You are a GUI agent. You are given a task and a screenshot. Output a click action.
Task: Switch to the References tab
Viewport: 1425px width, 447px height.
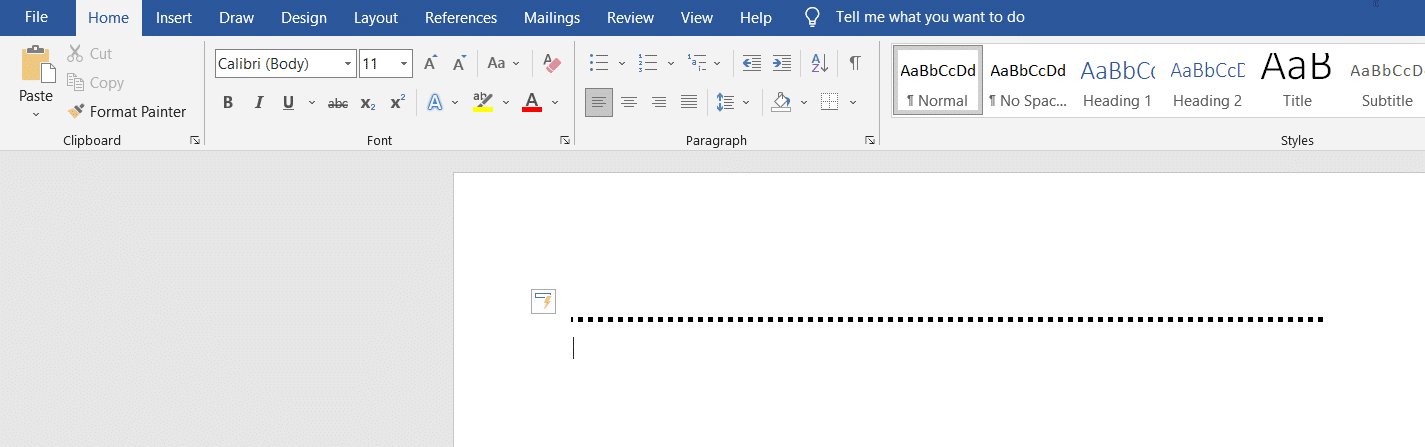coord(461,17)
